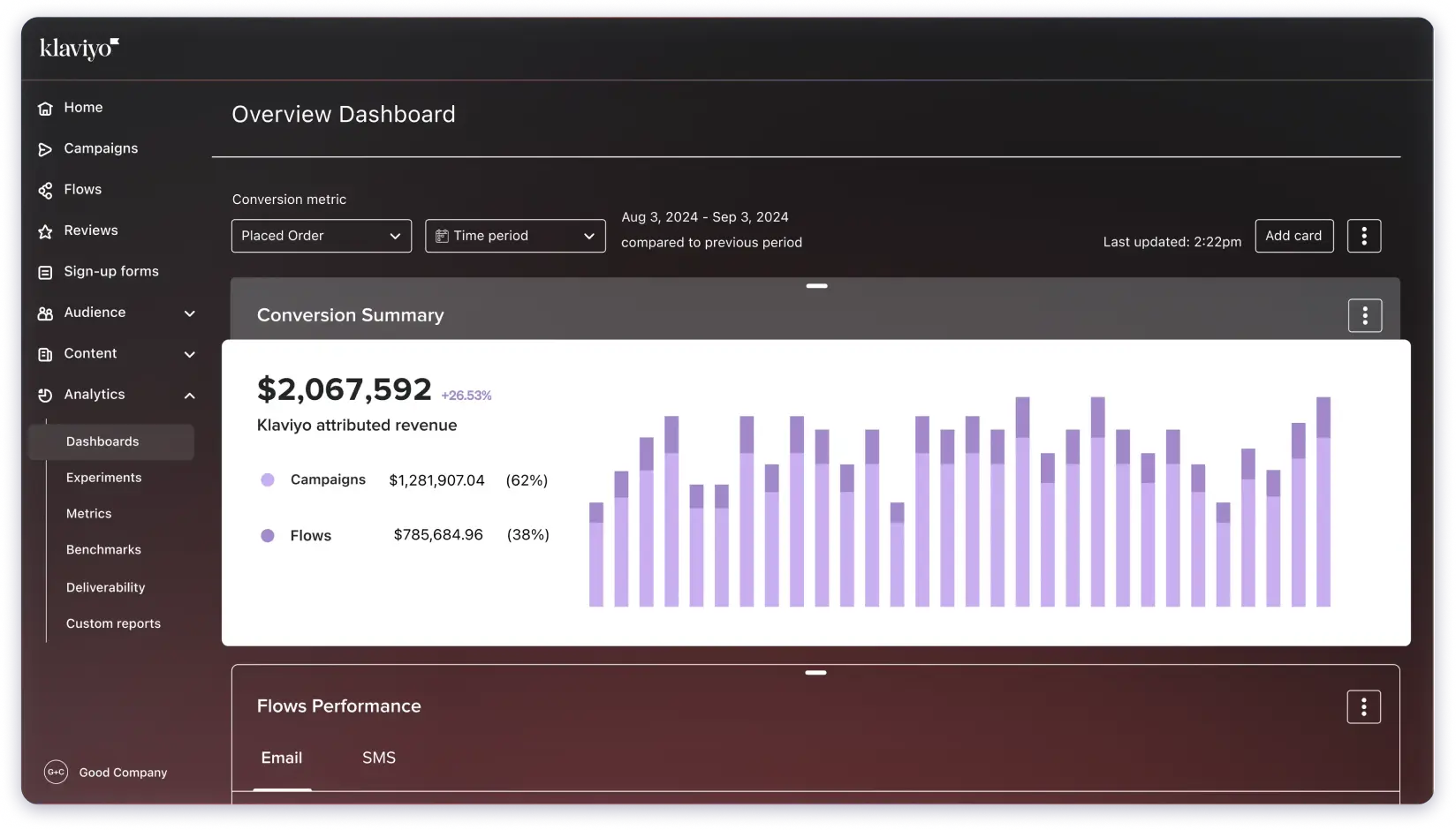
Task: Expand the Content menu chevron
Action: click(189, 354)
